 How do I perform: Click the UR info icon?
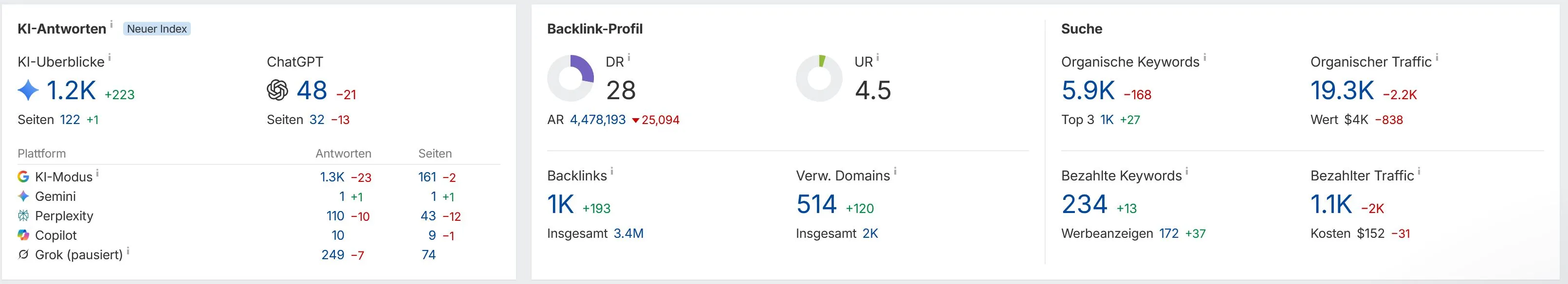[878, 58]
